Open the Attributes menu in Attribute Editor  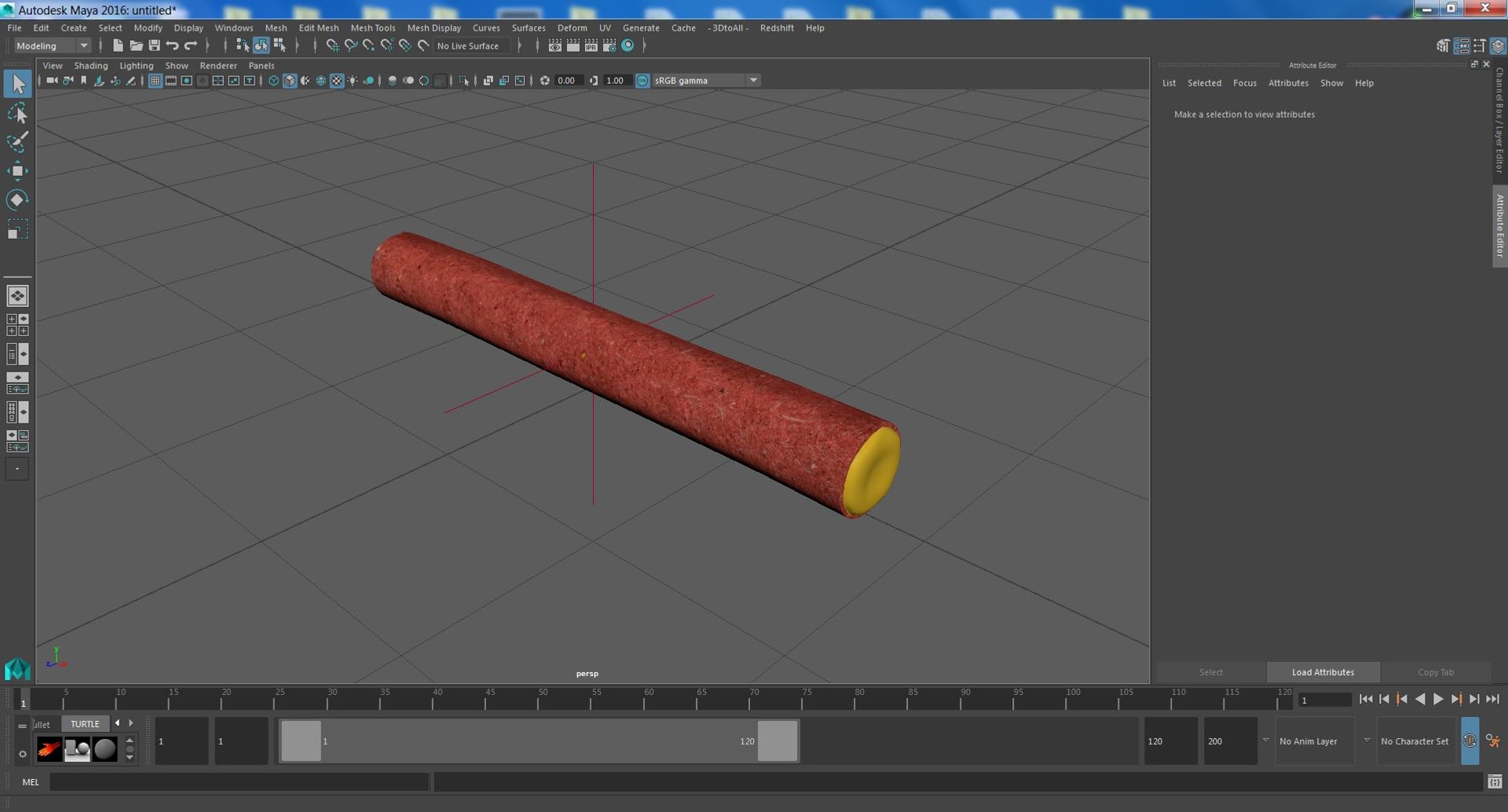[1288, 82]
